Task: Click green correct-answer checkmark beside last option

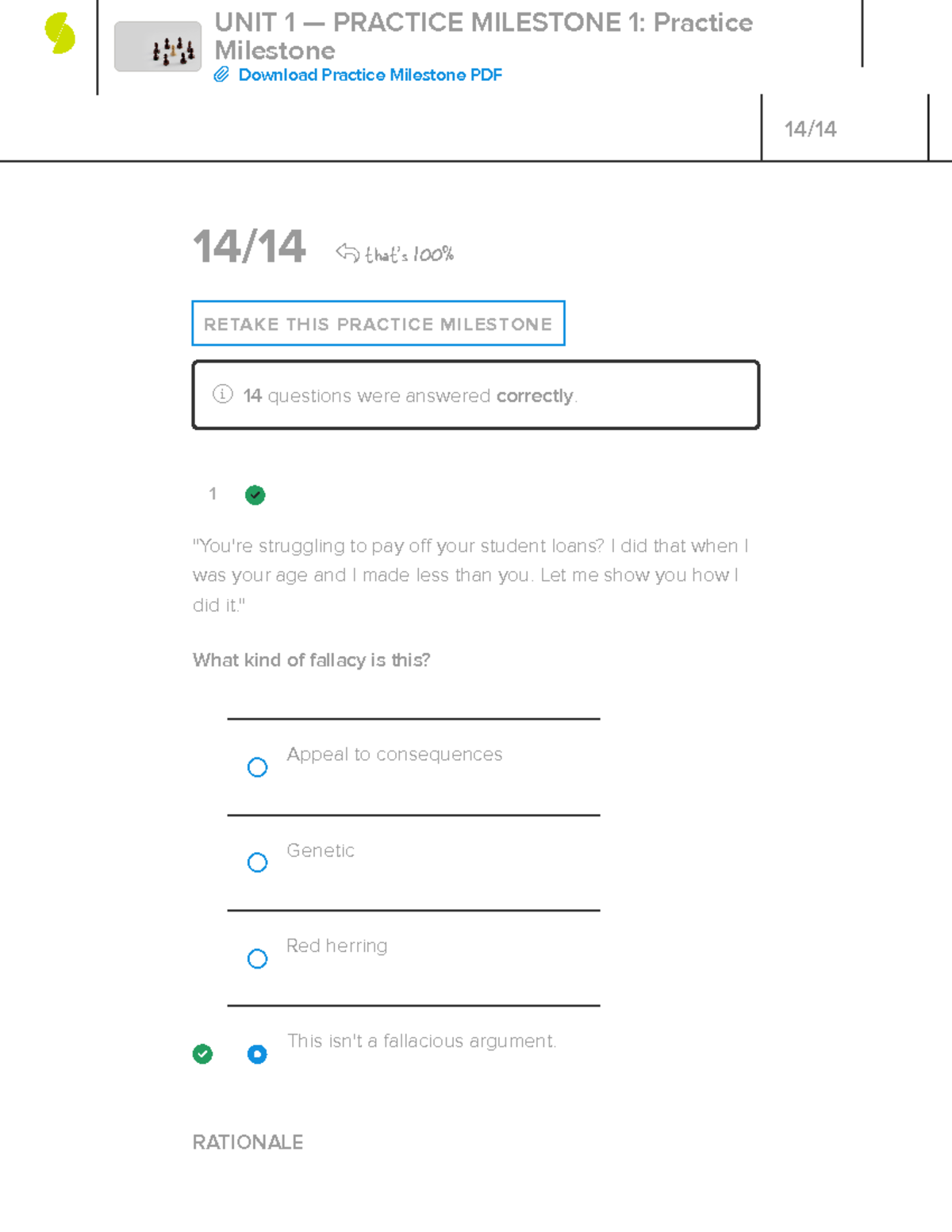Action: 202,1054
